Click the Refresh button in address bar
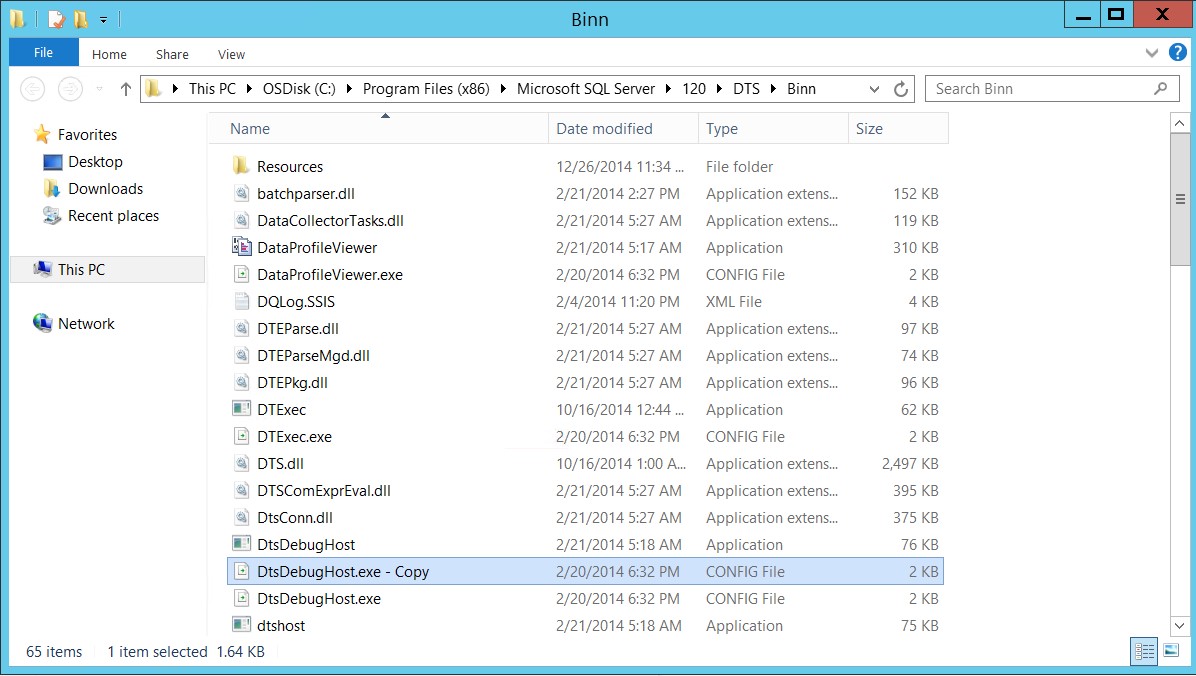This screenshot has width=1196, height=676. [x=901, y=89]
